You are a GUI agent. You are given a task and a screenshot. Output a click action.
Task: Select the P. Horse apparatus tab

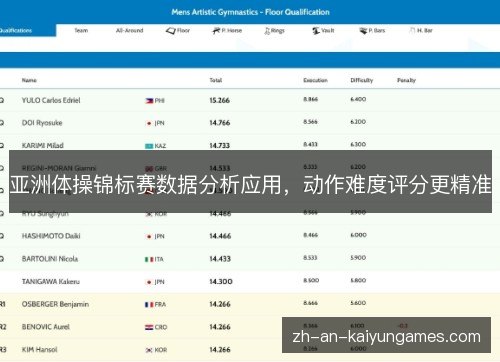[x=227, y=31]
